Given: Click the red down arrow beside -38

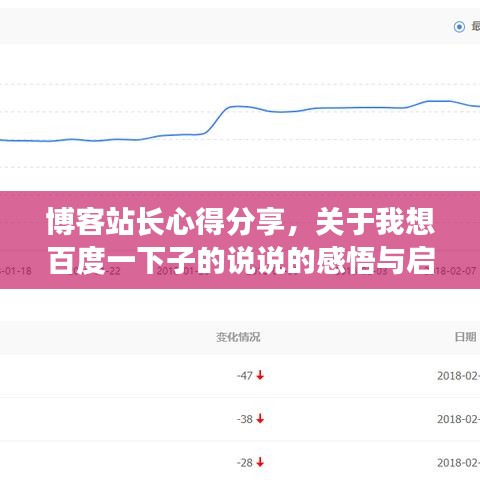Looking at the screenshot, I should click(x=260, y=419).
